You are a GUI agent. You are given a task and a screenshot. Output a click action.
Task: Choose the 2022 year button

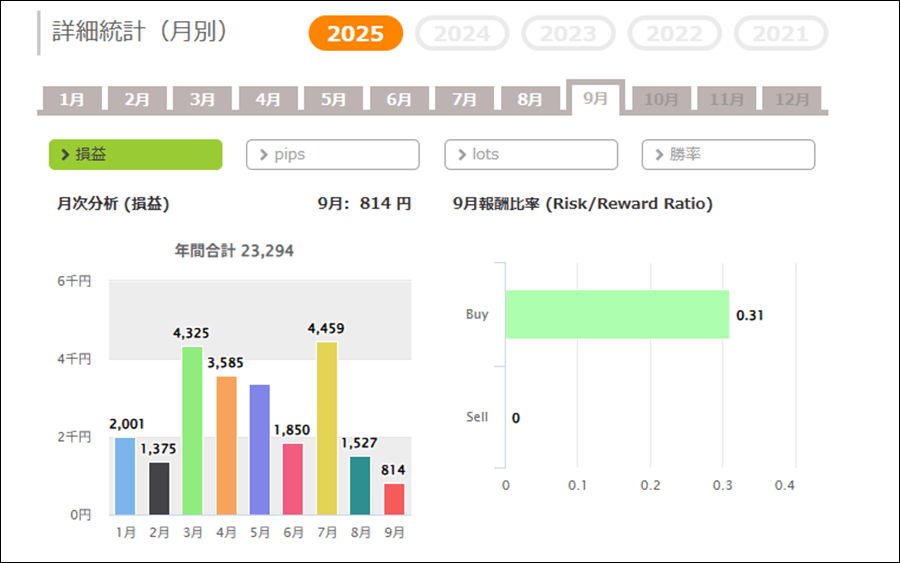(x=674, y=34)
